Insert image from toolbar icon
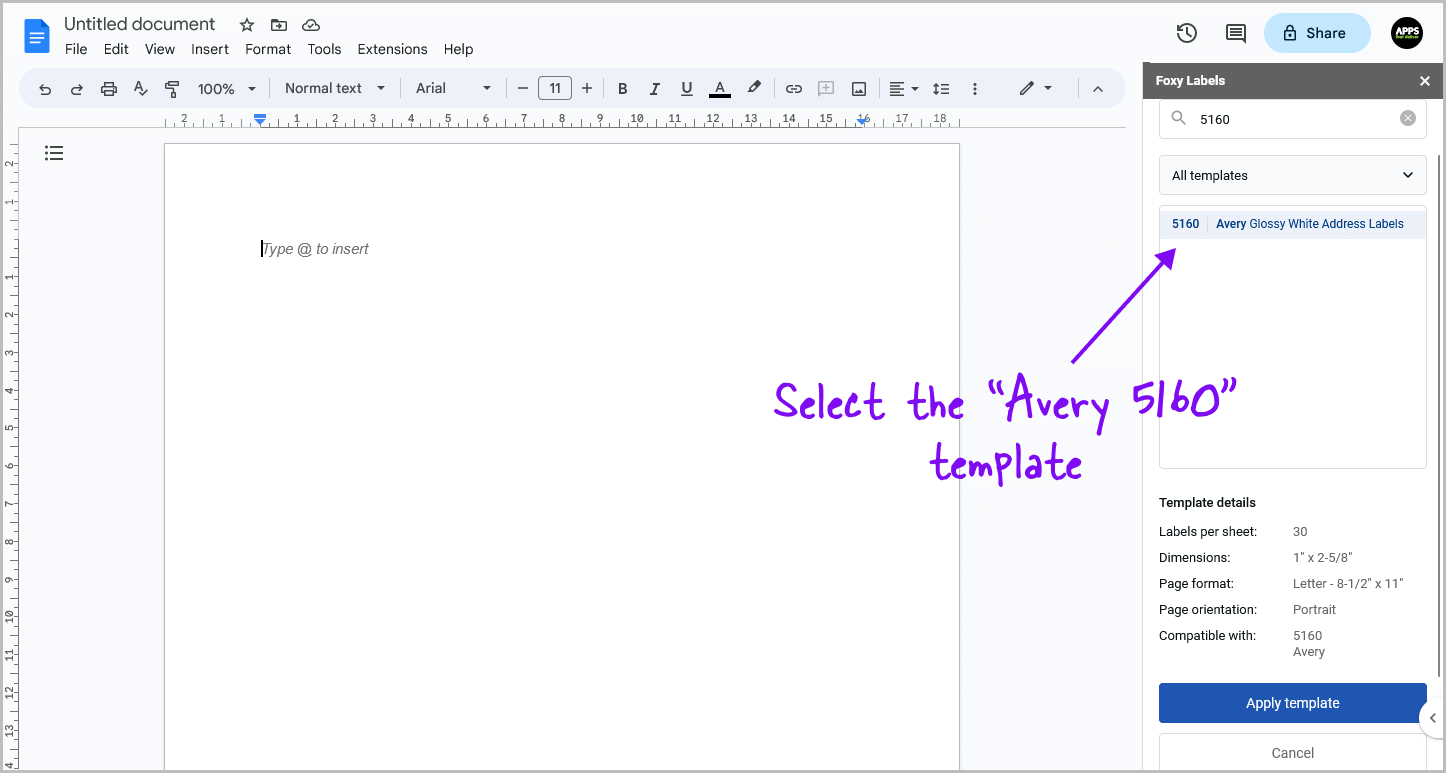Viewport: 1446px width, 773px height. pos(858,89)
